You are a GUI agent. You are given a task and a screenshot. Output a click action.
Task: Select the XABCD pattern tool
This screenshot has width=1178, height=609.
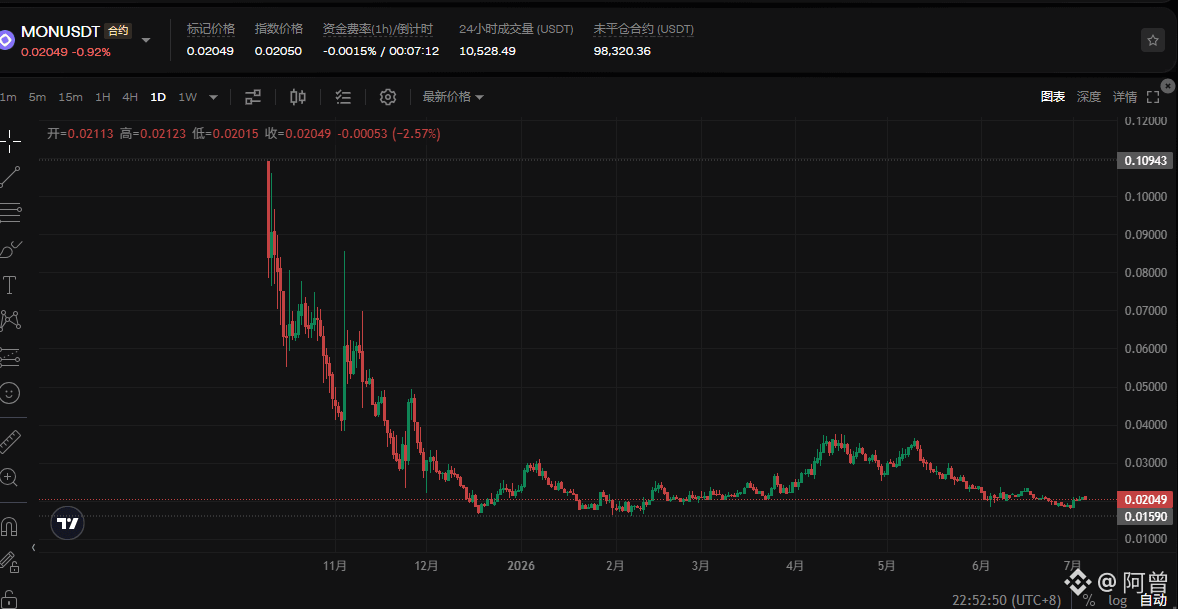coord(10,321)
